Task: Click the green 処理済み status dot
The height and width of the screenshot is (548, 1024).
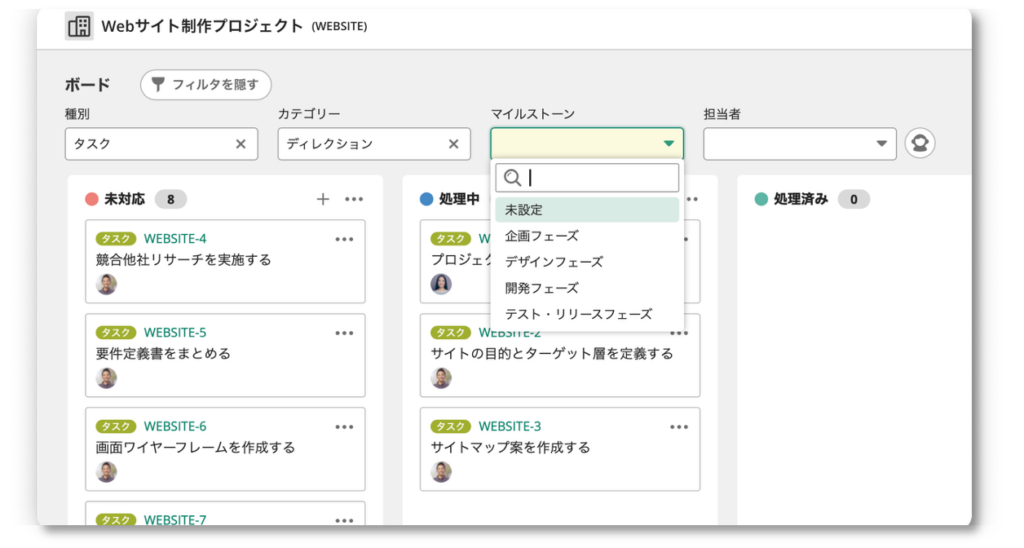Action: coord(761,199)
